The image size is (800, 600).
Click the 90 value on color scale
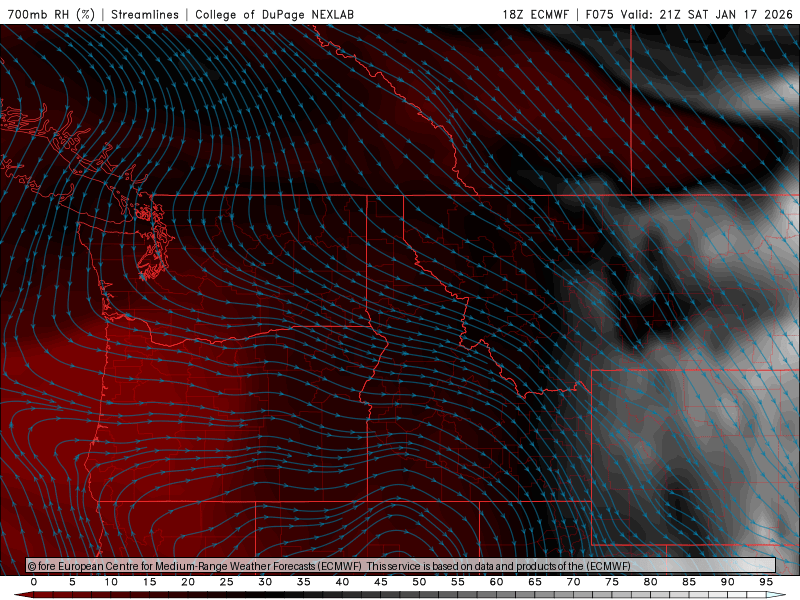[x=728, y=582]
